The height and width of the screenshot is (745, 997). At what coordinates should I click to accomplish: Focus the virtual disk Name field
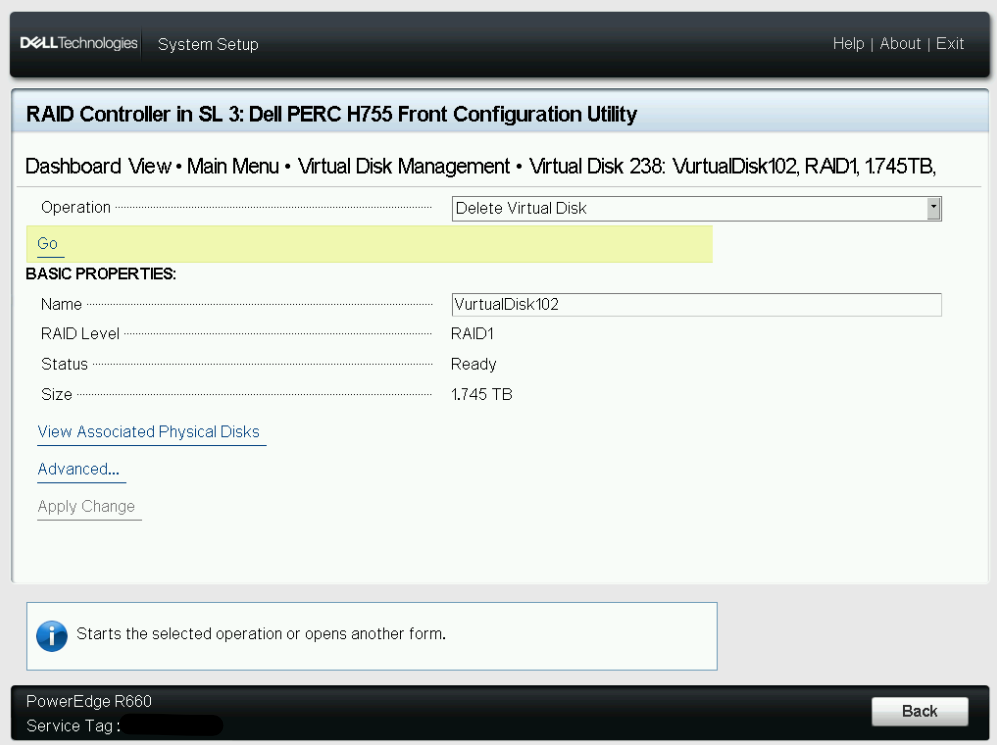click(x=696, y=304)
